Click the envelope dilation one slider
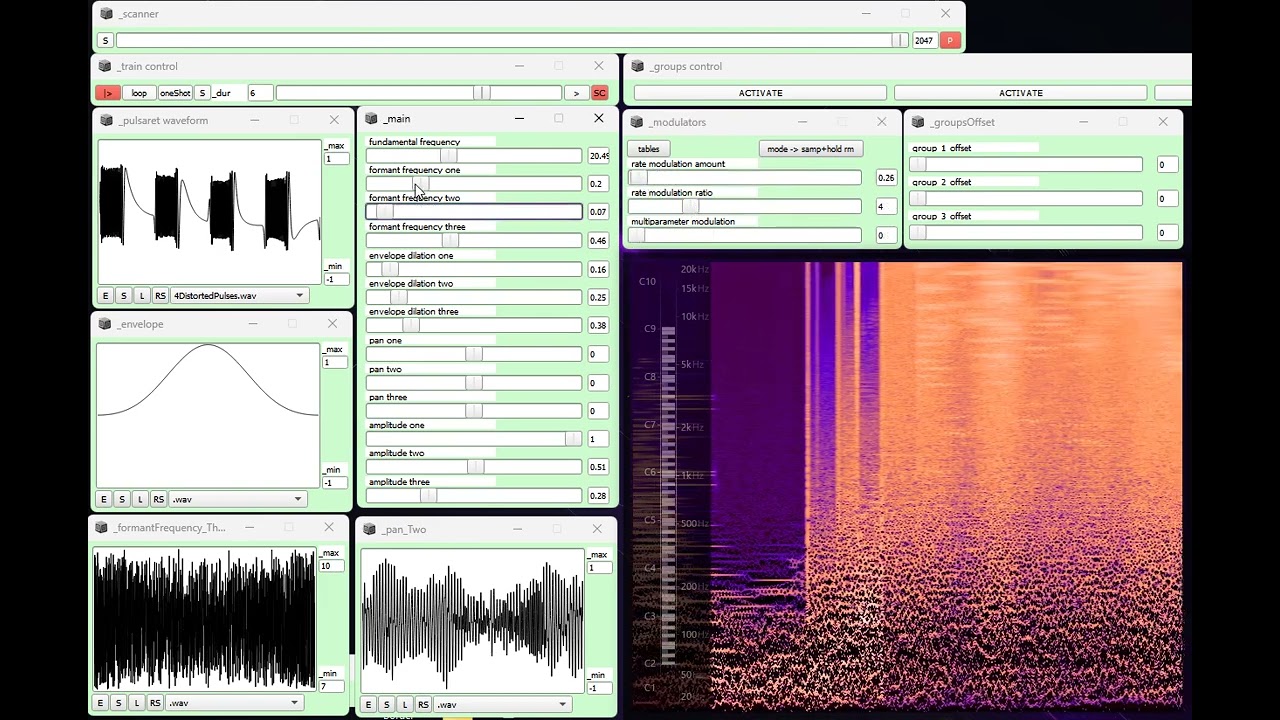The height and width of the screenshot is (720, 1280). [x=474, y=269]
